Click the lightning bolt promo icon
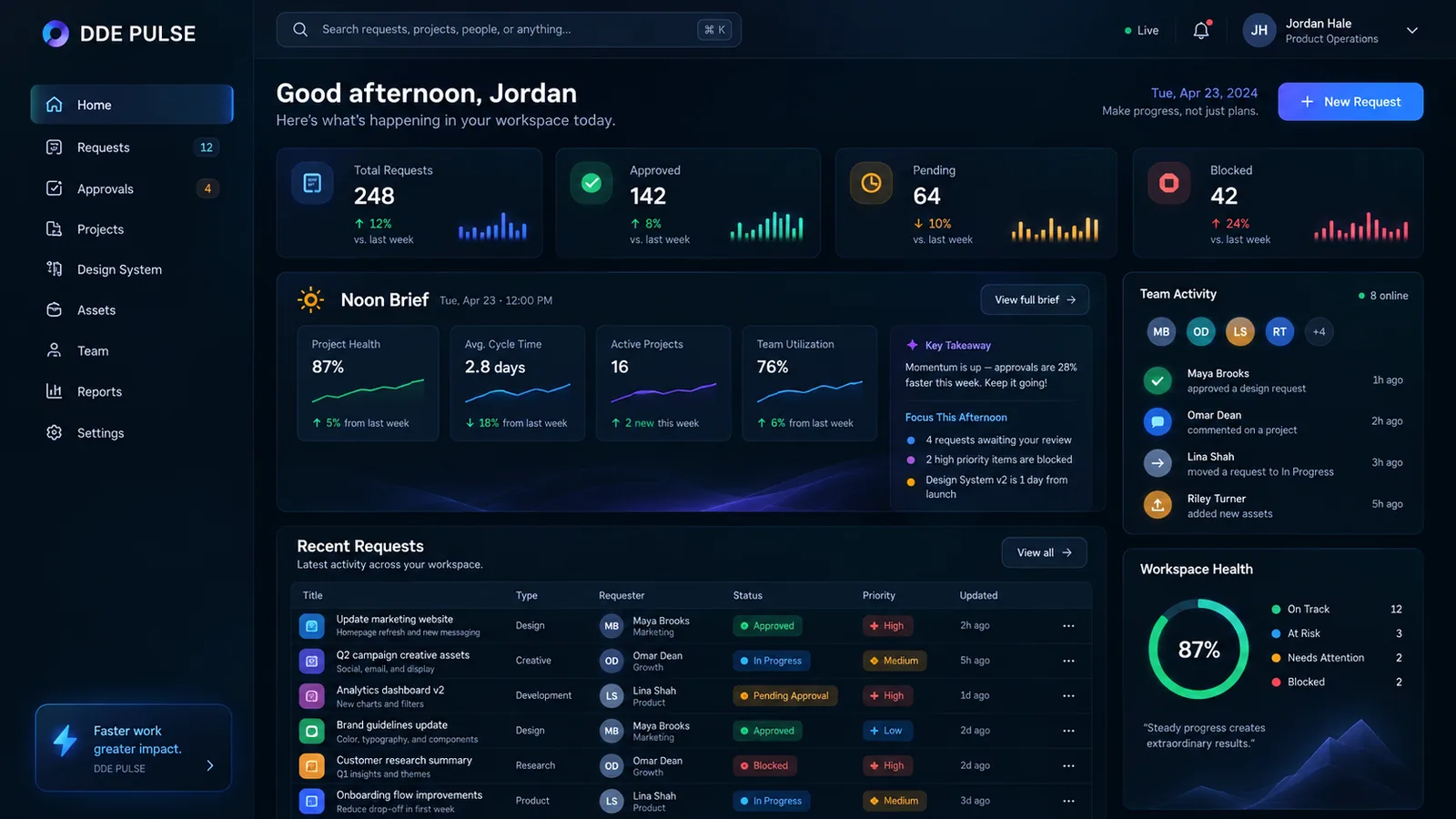 pyautogui.click(x=65, y=741)
